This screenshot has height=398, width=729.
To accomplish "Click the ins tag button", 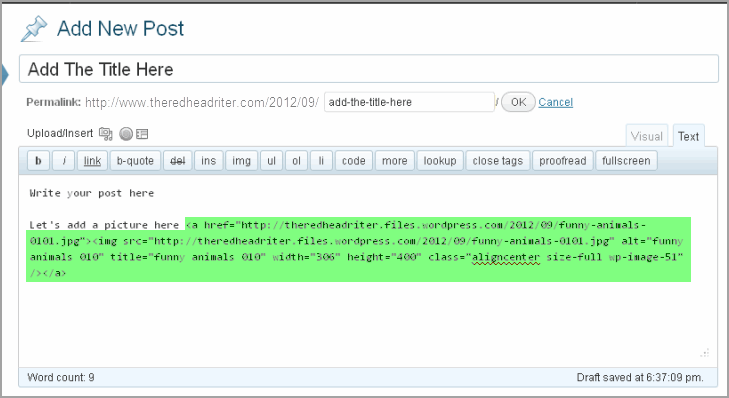I will coord(209,161).
